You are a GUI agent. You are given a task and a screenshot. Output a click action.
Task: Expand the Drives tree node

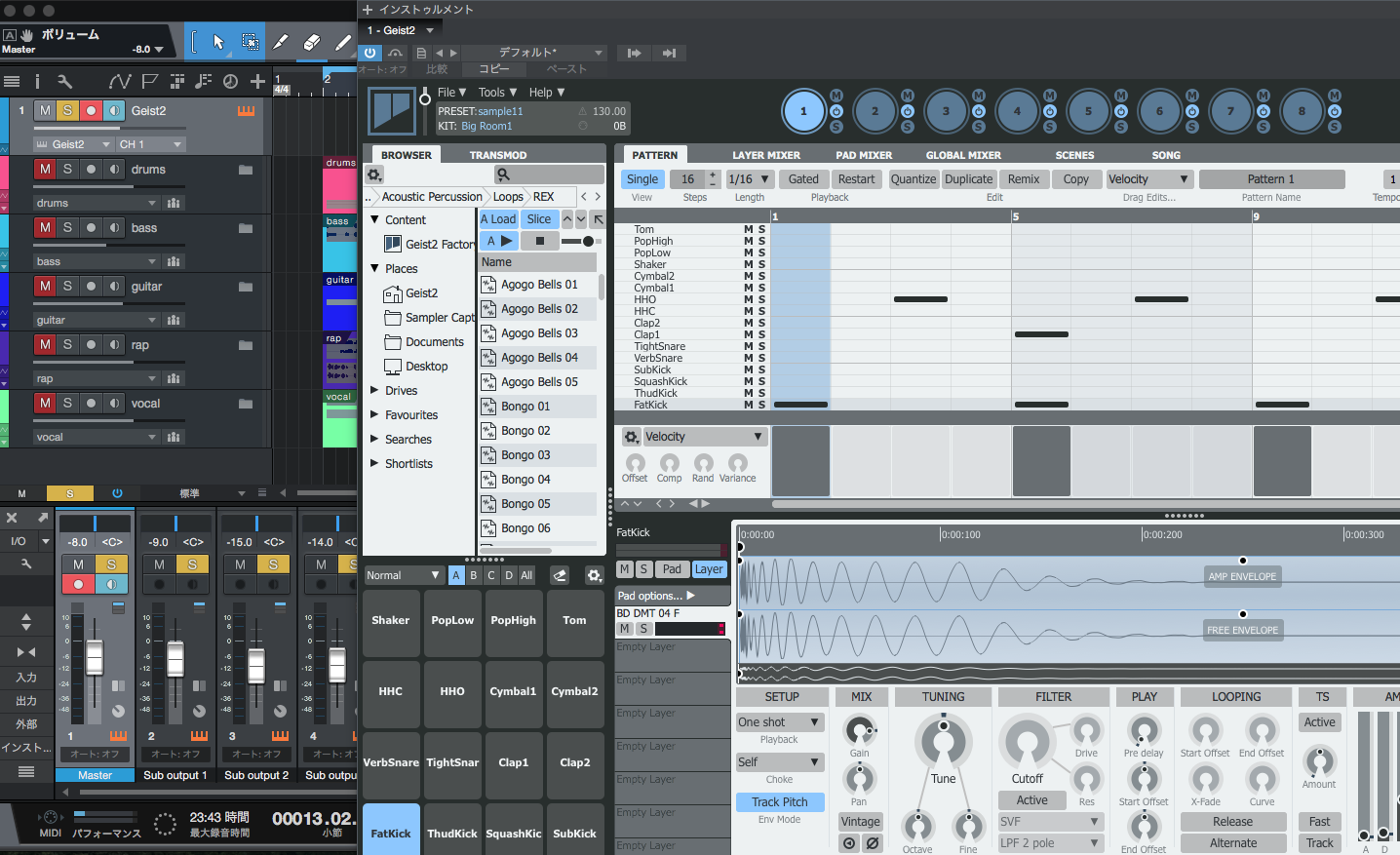[x=374, y=390]
